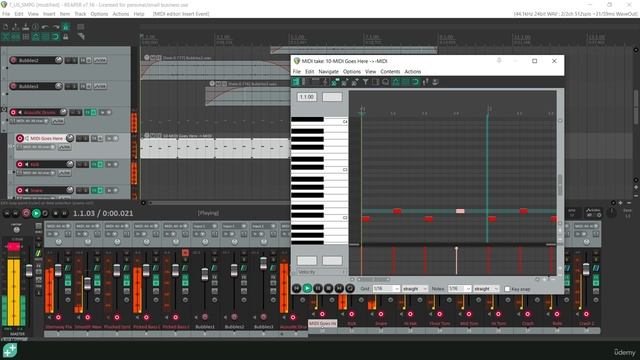Click main transport go-to-start button
The height and width of the screenshot is (360, 640).
click(x=7, y=213)
